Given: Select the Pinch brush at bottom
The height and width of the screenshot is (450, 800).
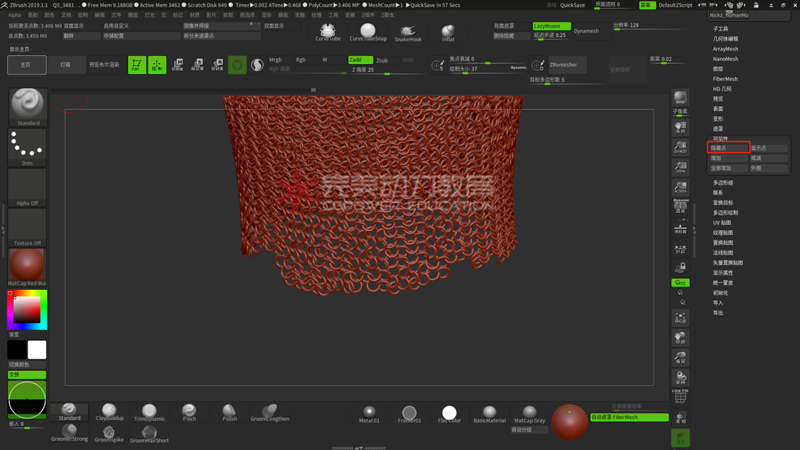Looking at the screenshot, I should 189,412.
